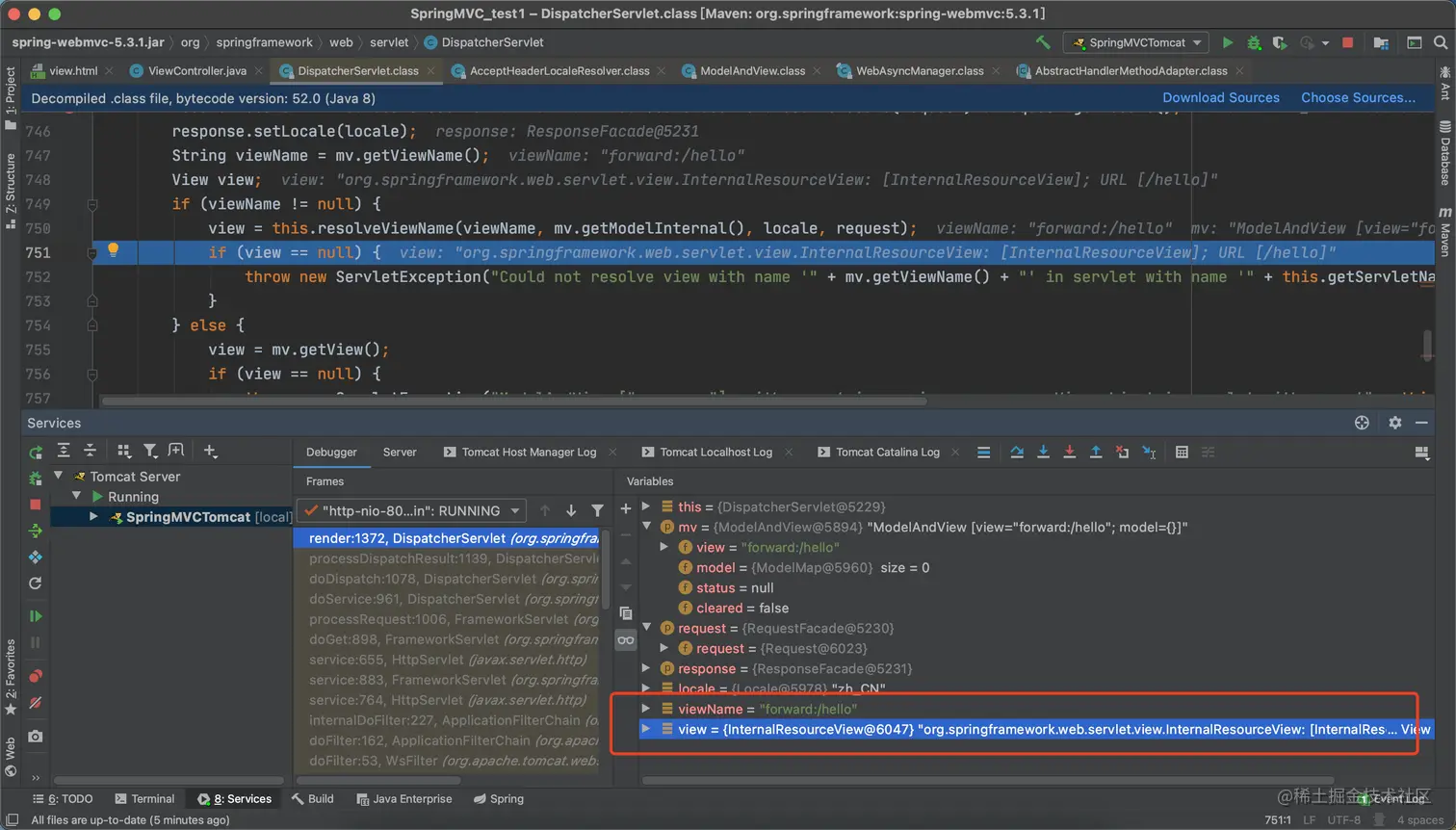Open Maven side tool window
The width and height of the screenshot is (1456, 830).
point(1445,233)
